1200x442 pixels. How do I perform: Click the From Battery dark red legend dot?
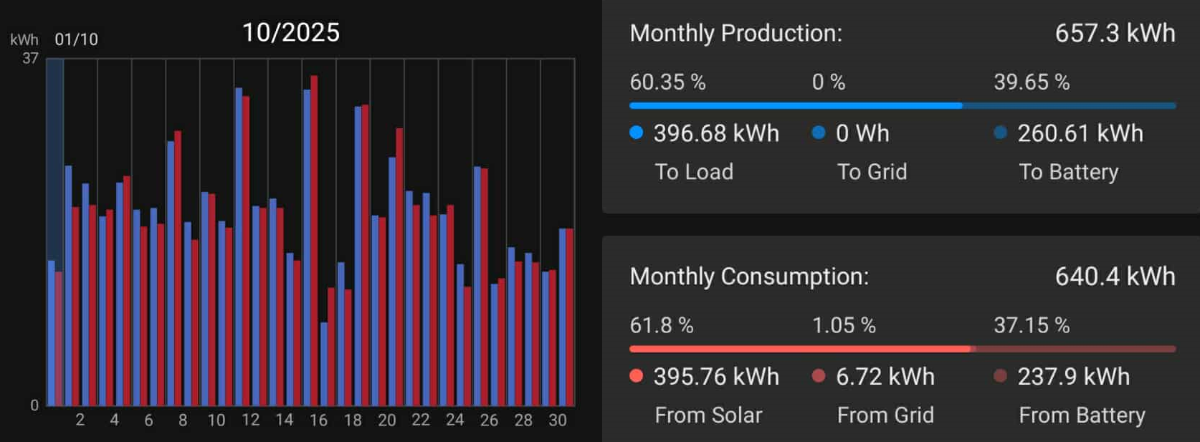(1001, 377)
